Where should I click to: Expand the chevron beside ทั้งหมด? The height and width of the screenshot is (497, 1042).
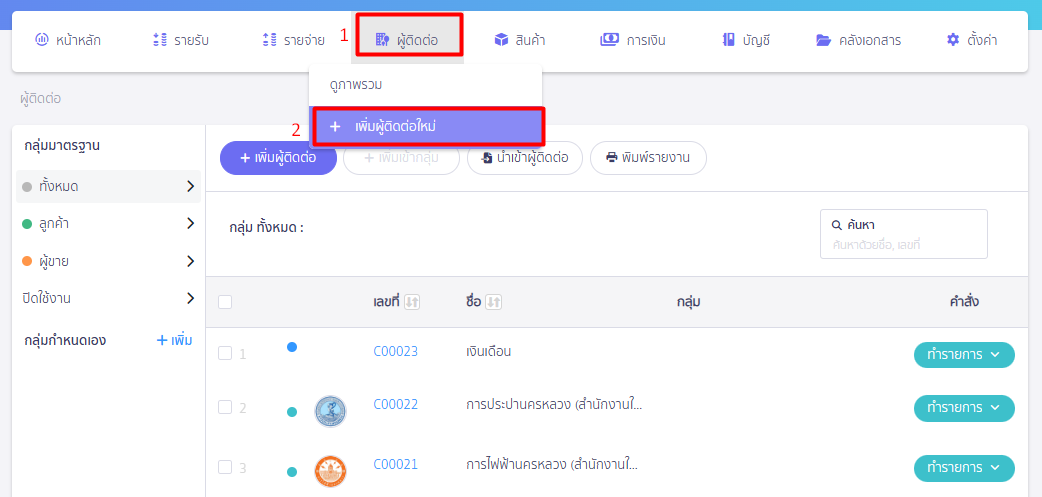click(x=191, y=186)
